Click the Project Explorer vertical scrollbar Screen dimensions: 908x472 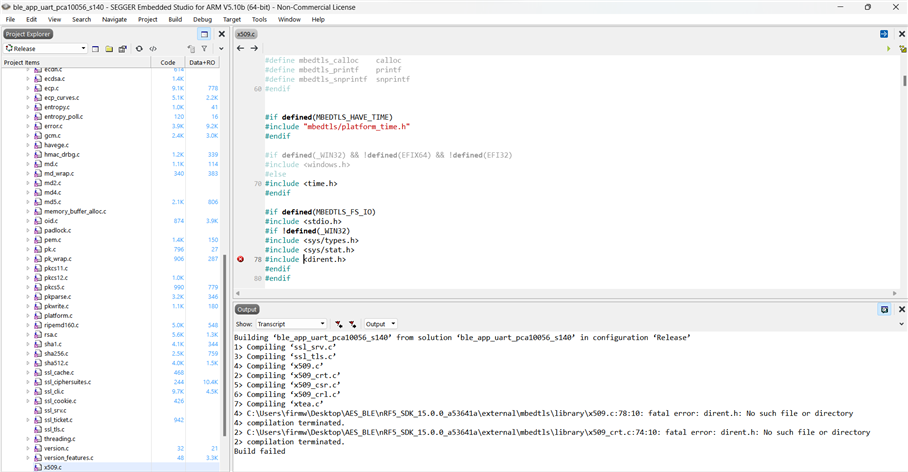(224, 345)
